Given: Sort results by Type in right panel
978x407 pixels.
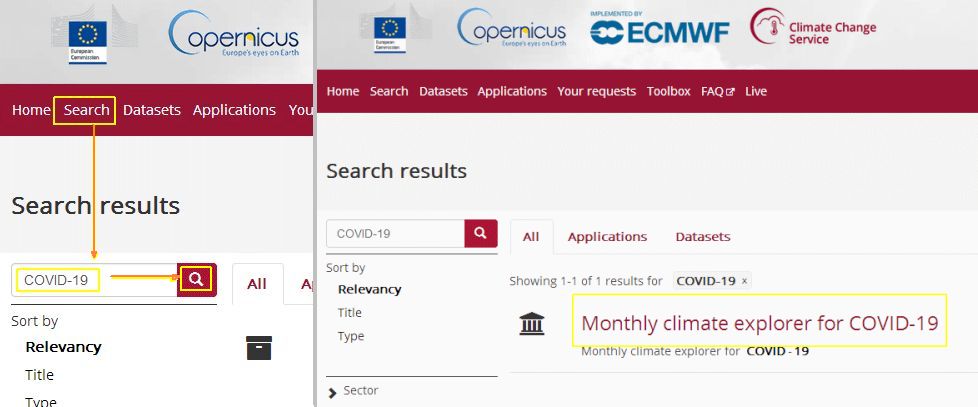Looking at the screenshot, I should pyautogui.click(x=351, y=337).
